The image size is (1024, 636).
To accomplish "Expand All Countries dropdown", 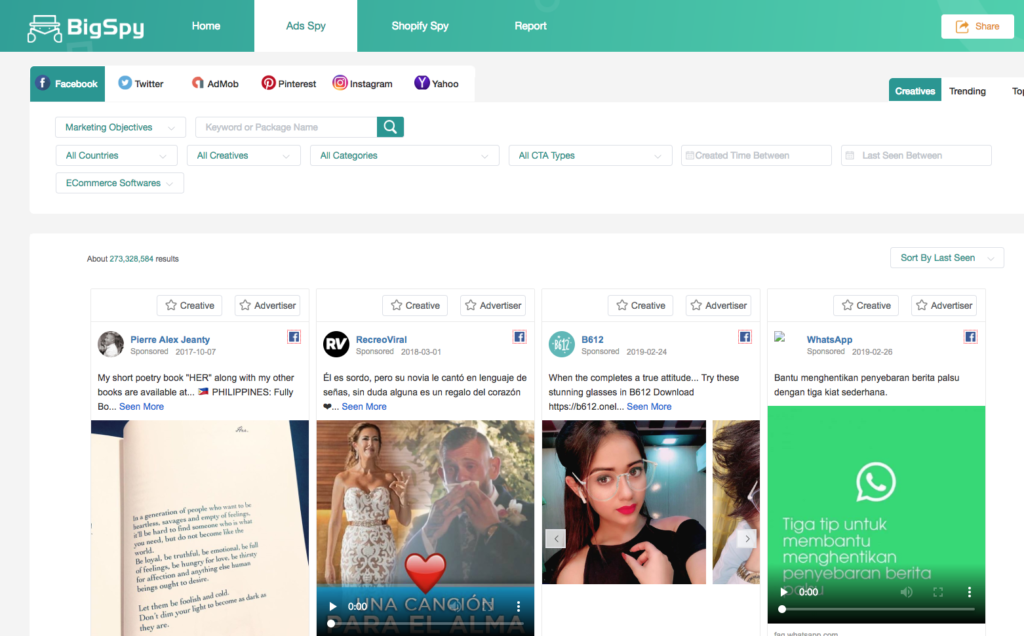I will click(x=116, y=155).
